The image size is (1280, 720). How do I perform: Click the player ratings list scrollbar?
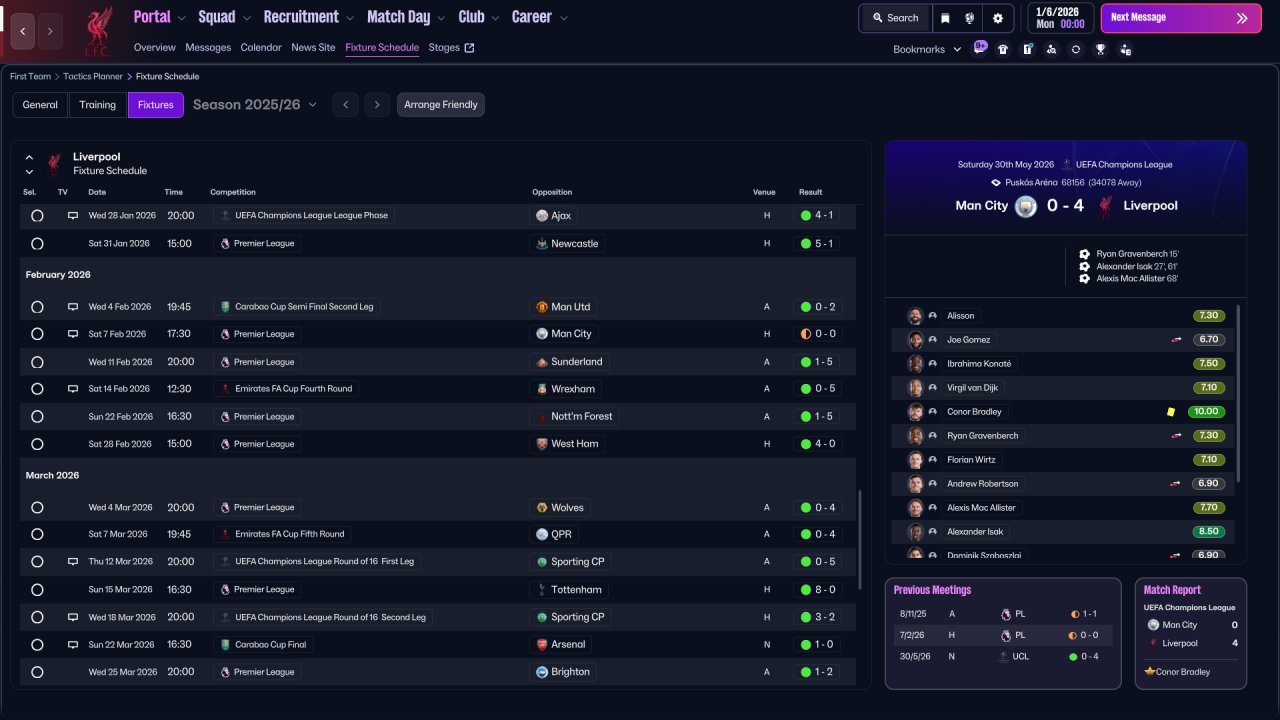[x=1238, y=394]
